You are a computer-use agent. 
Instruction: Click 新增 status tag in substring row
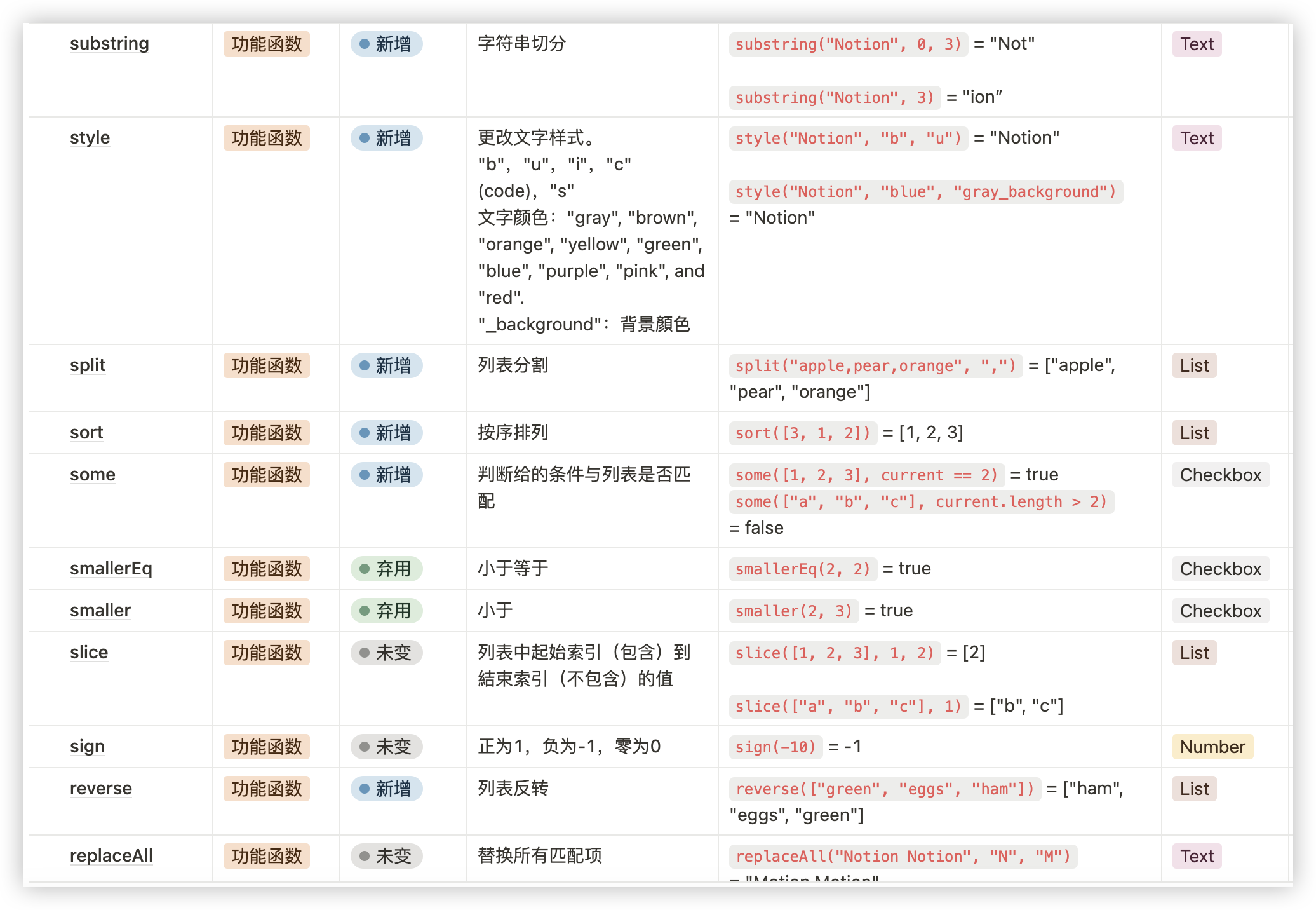[x=386, y=44]
